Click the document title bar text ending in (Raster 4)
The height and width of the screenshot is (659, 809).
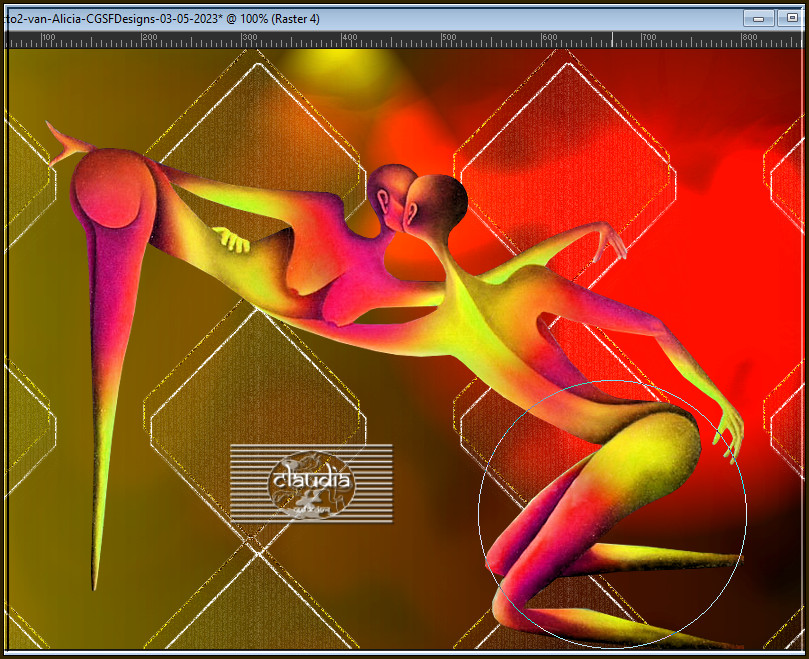tap(162, 19)
